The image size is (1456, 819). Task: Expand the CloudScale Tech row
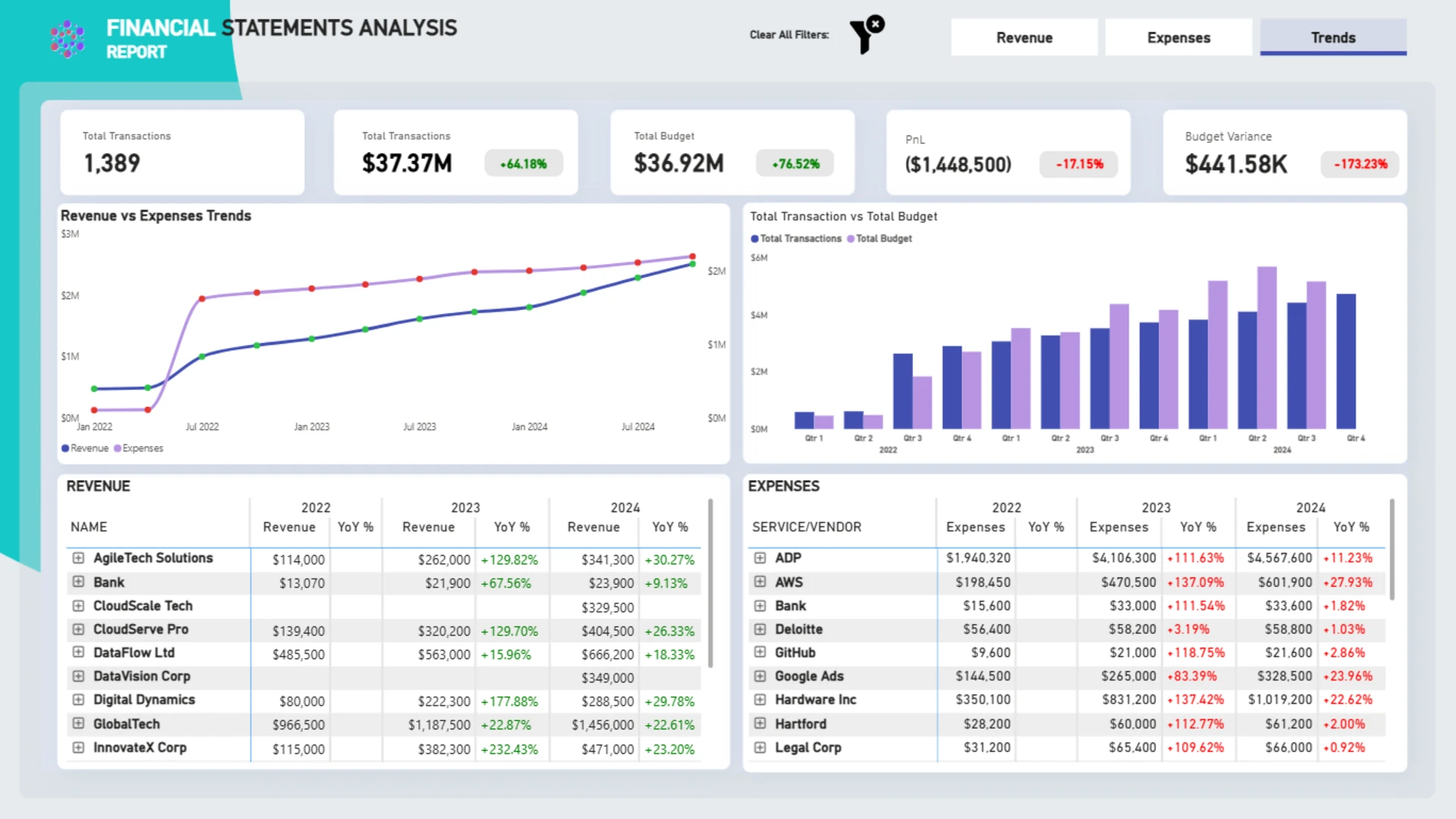click(x=78, y=606)
